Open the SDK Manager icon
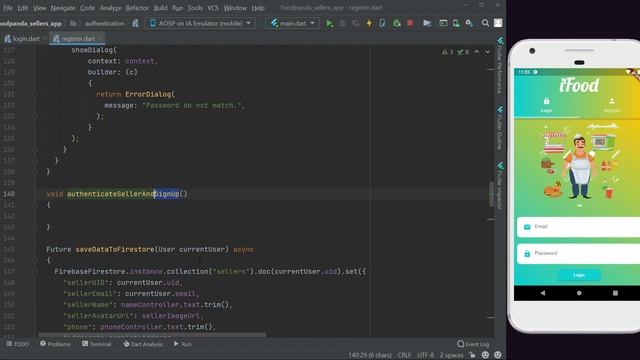The height and width of the screenshot is (360, 640). [x=469, y=23]
